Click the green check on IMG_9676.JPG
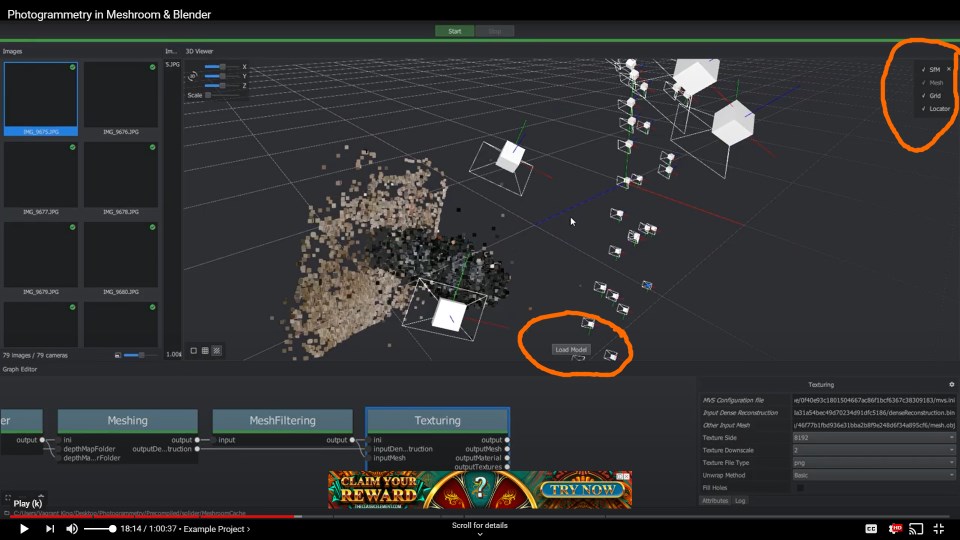The image size is (960, 540). pos(152,67)
